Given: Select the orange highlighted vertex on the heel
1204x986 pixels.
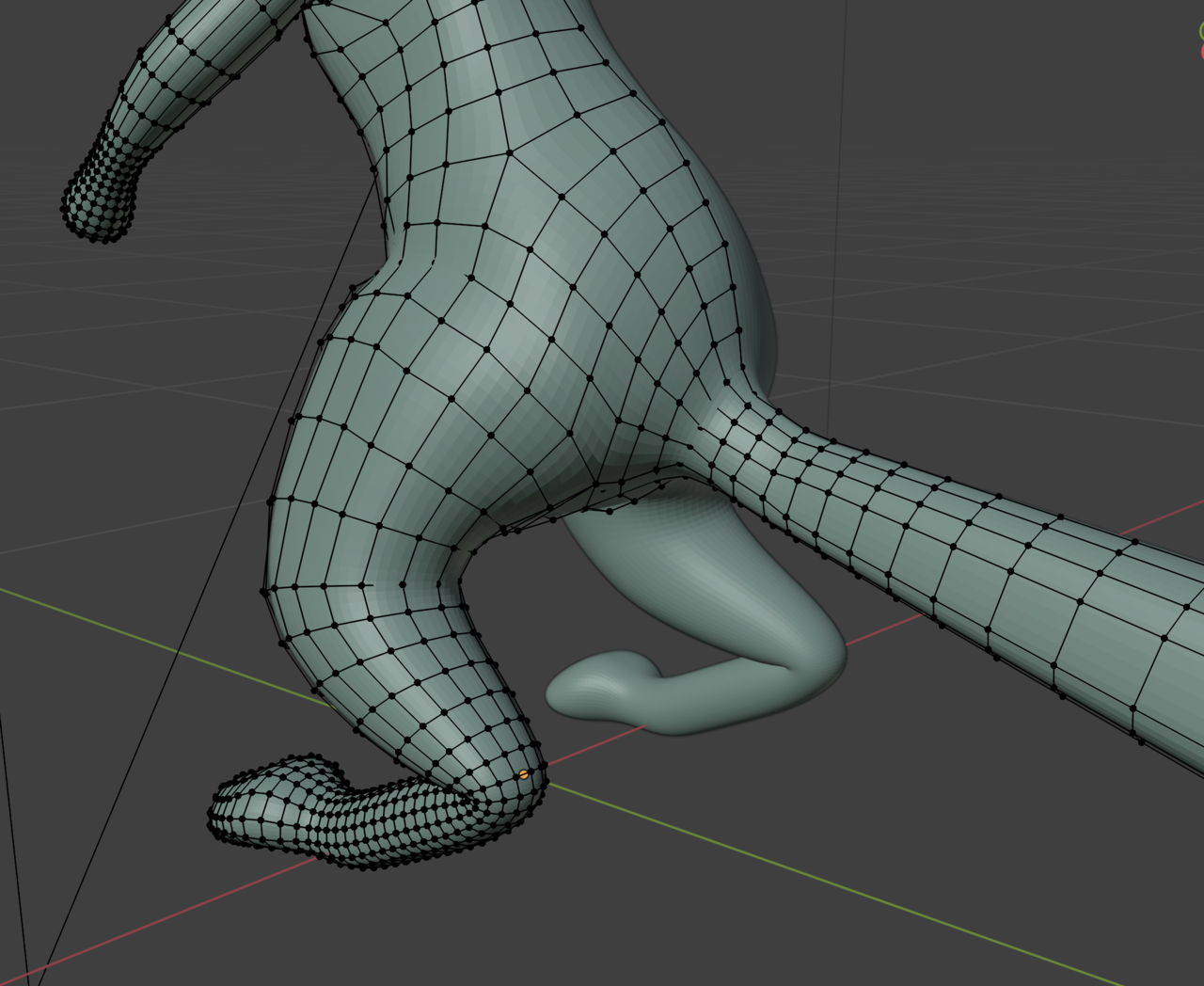Looking at the screenshot, I should coord(524,774).
